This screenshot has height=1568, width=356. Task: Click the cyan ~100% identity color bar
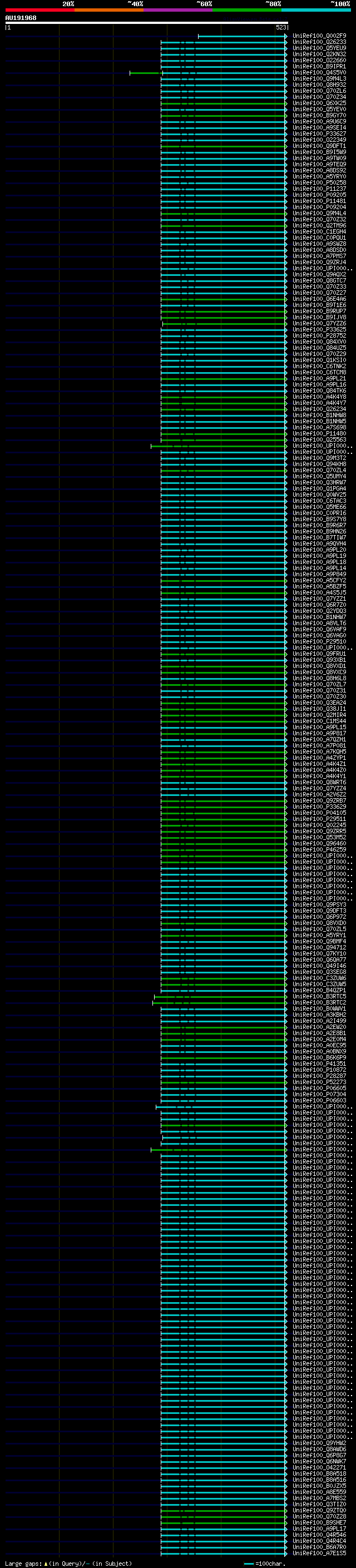(316, 10)
